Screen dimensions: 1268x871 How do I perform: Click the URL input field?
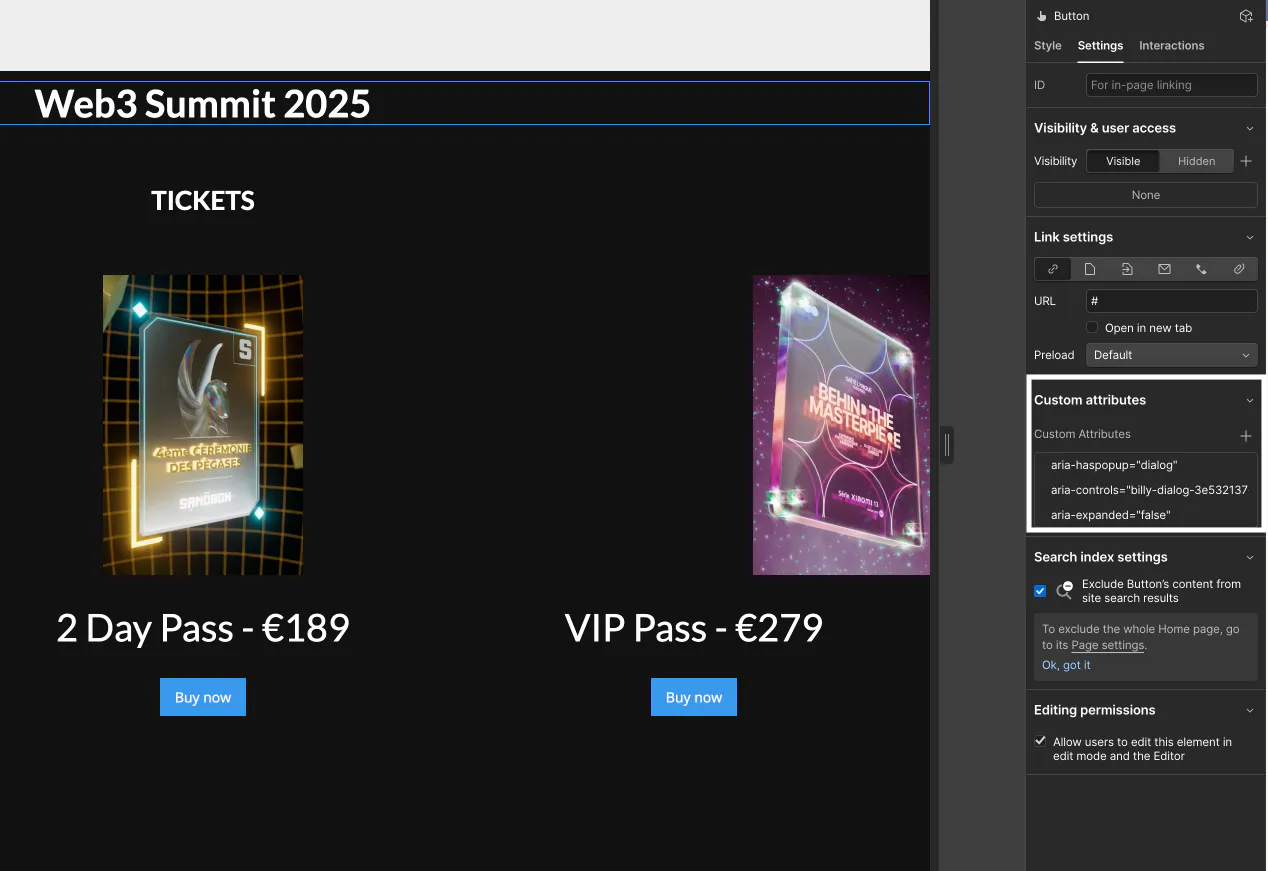tap(1172, 301)
